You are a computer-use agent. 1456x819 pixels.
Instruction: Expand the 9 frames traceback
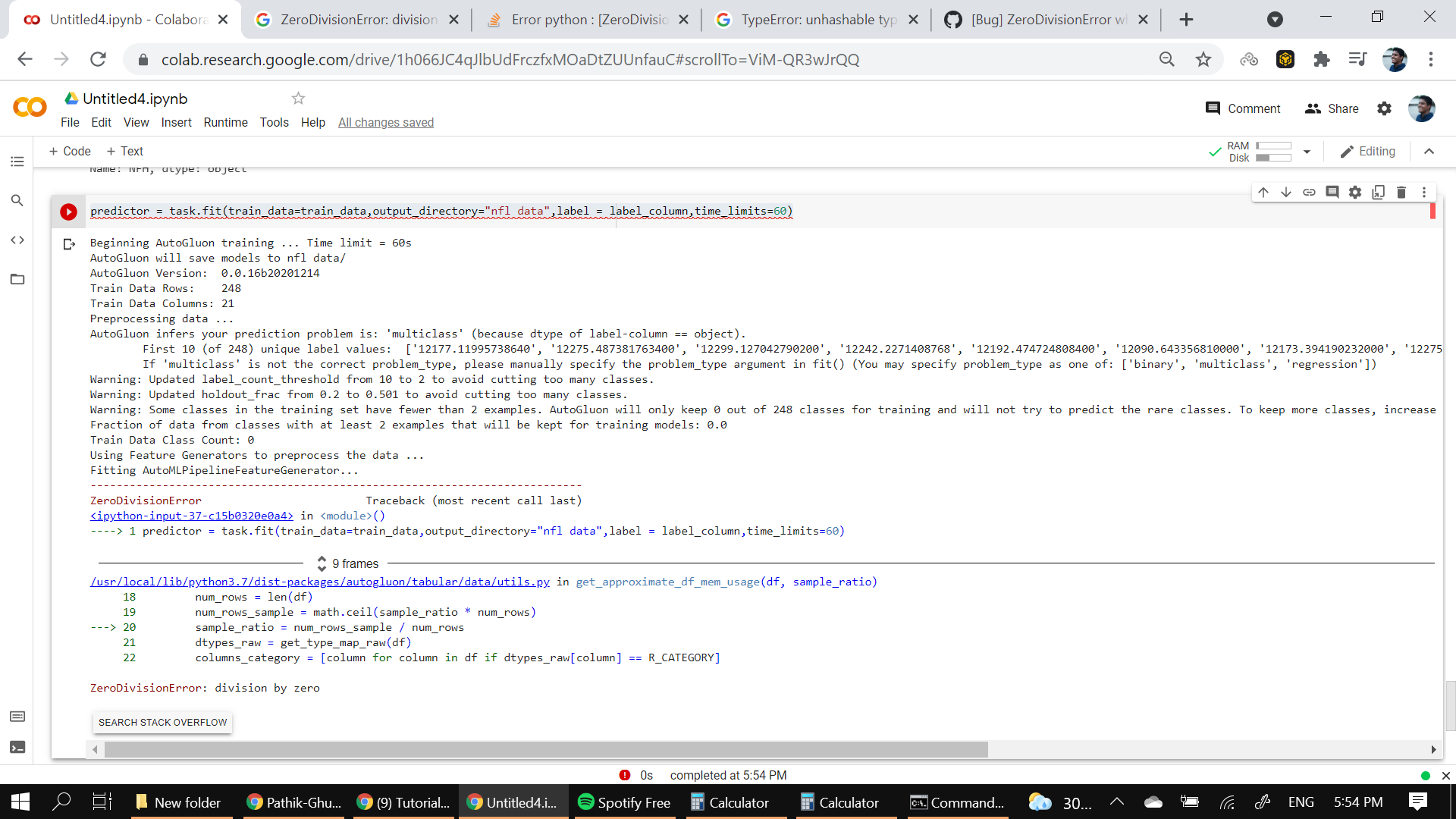pyautogui.click(x=348, y=563)
